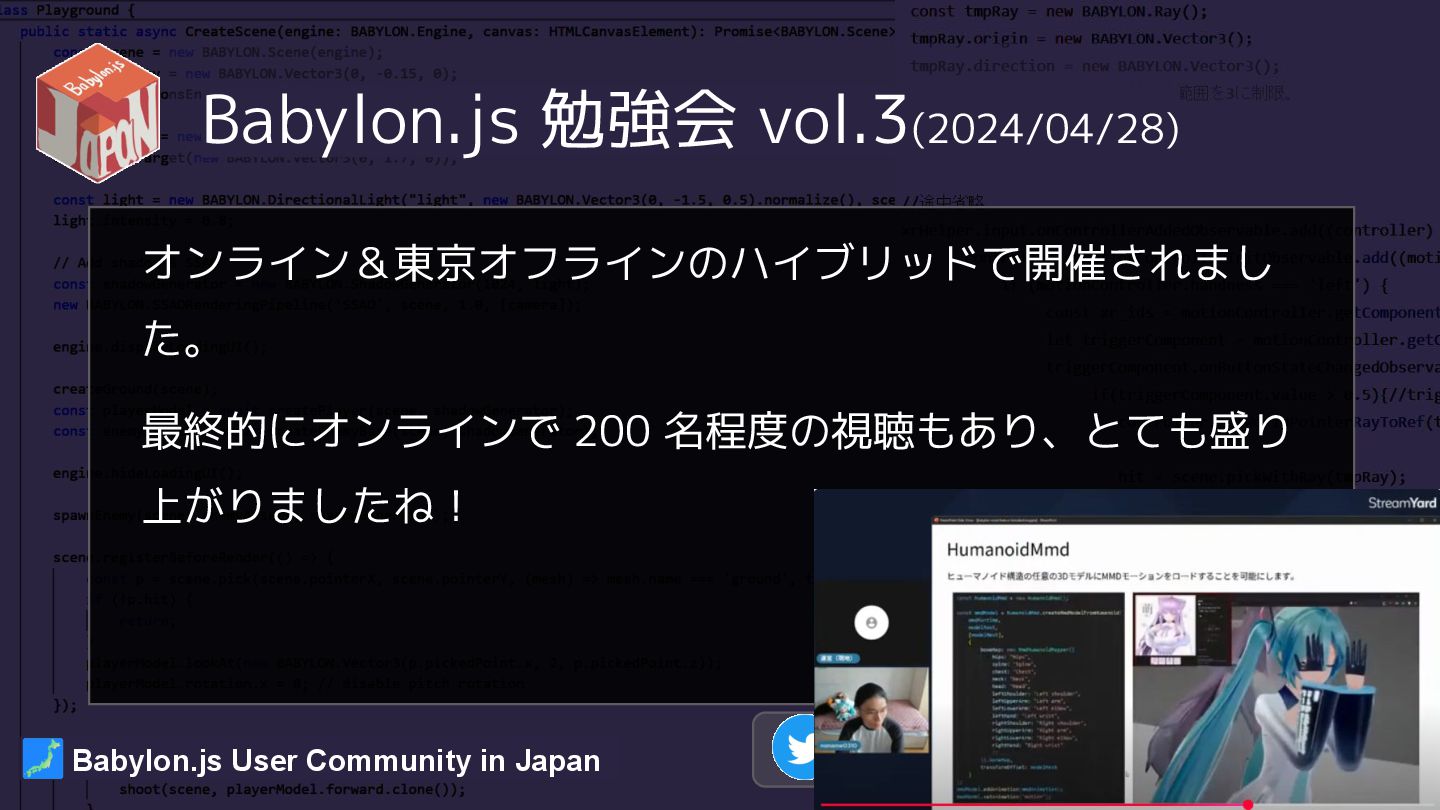Click the sentence starting 'オンライン＆東京オフライン'
This screenshot has width=1440, height=810.
(x=708, y=303)
